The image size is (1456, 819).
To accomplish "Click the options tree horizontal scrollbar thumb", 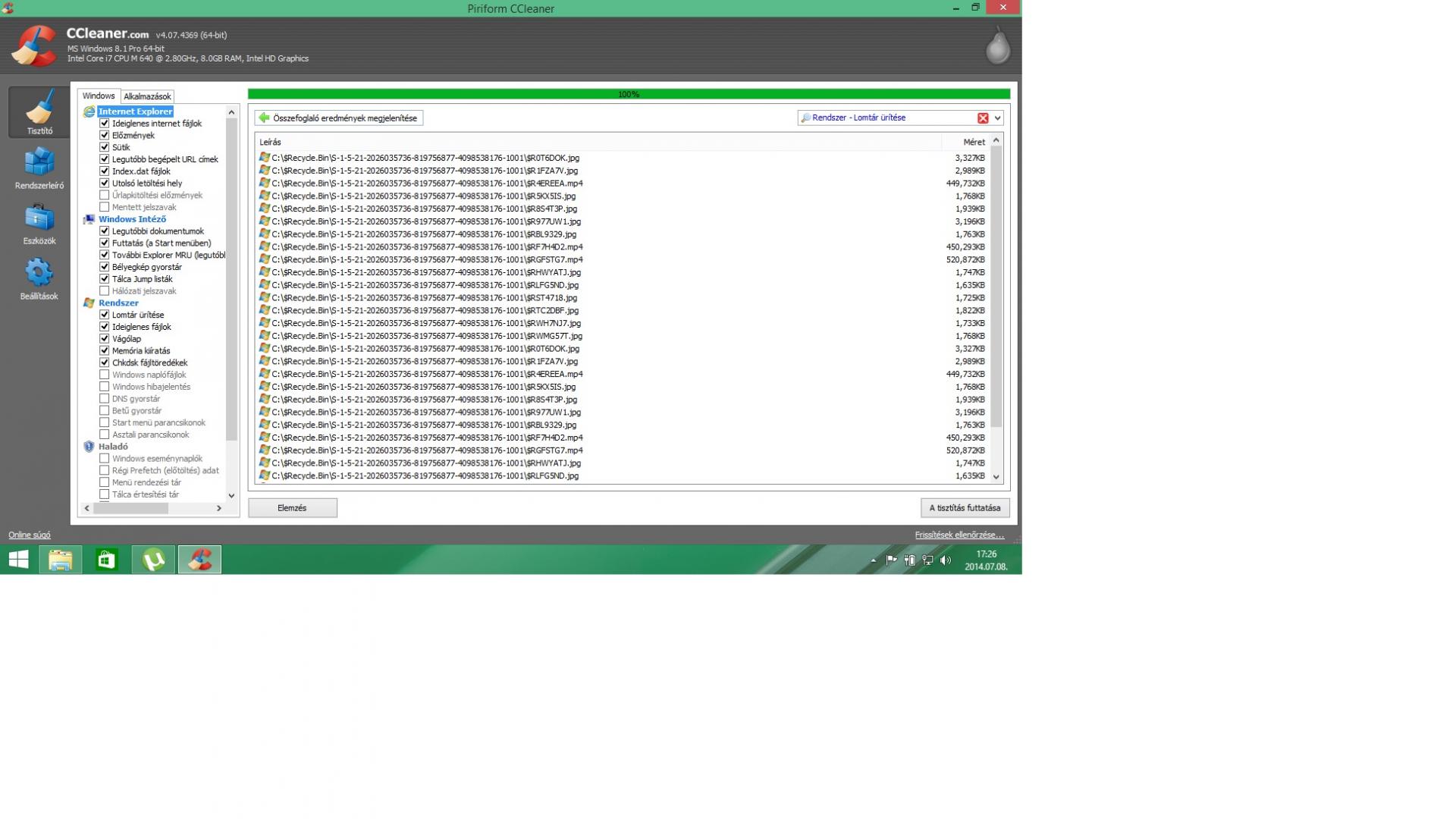I will coord(130,508).
